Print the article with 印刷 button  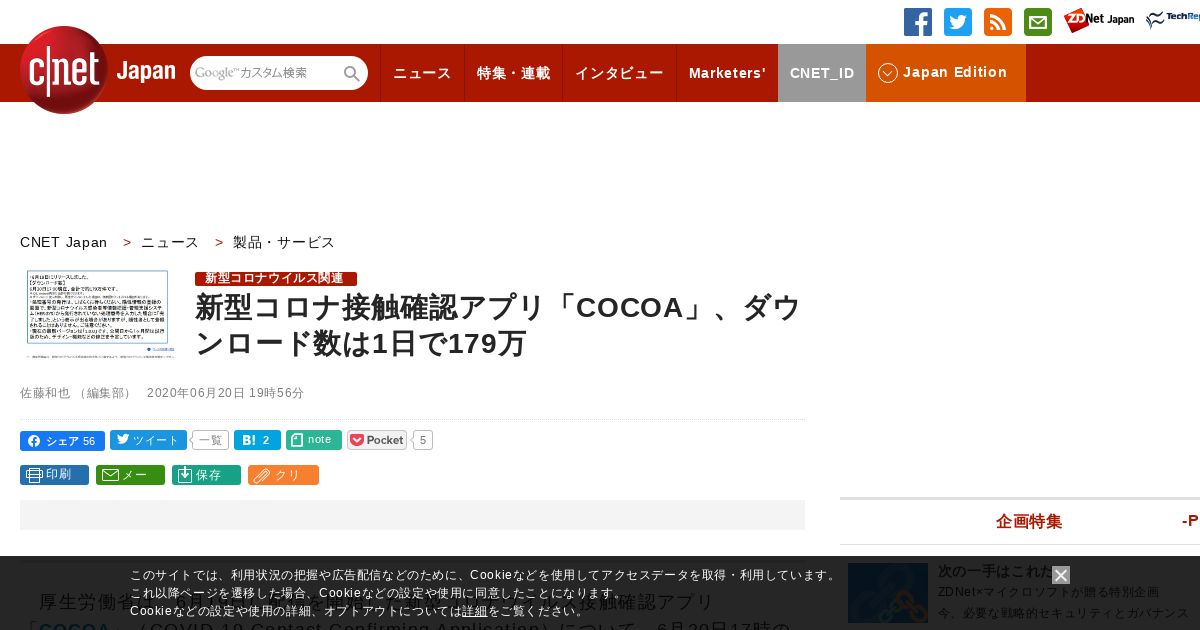pyautogui.click(x=54, y=475)
